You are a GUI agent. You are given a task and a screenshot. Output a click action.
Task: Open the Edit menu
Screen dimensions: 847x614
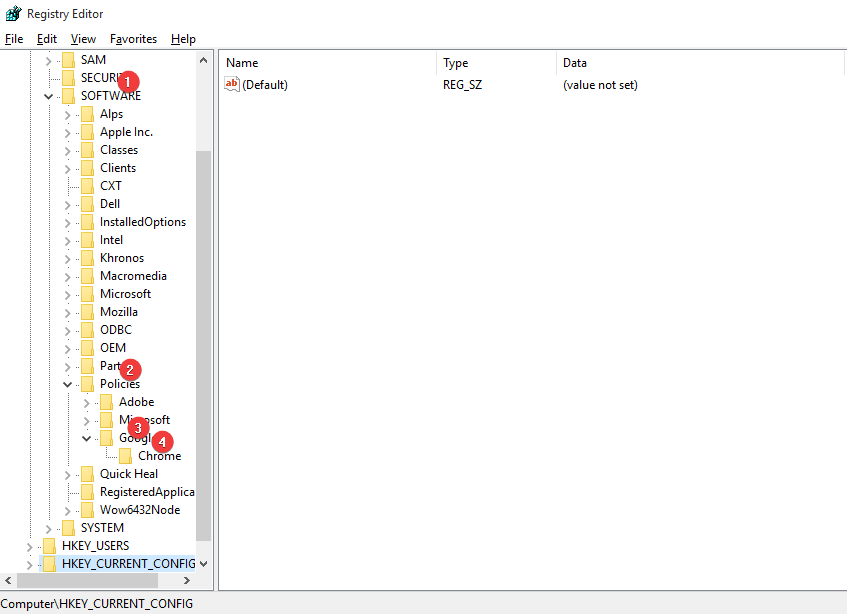click(x=47, y=39)
